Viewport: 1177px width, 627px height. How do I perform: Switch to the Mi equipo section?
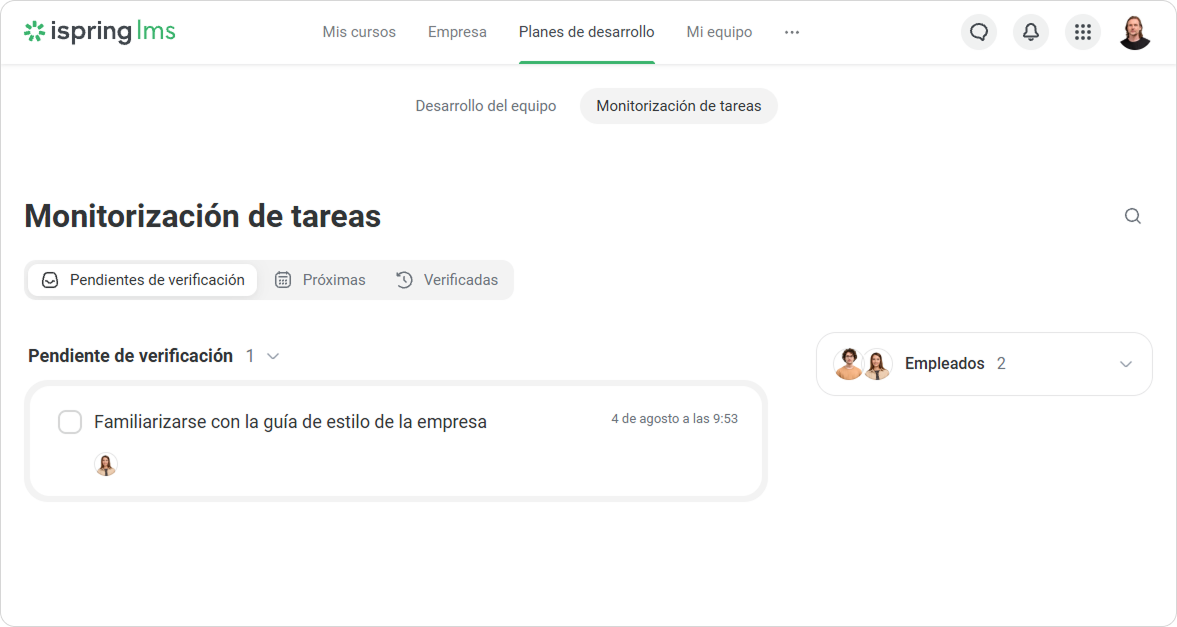(719, 32)
